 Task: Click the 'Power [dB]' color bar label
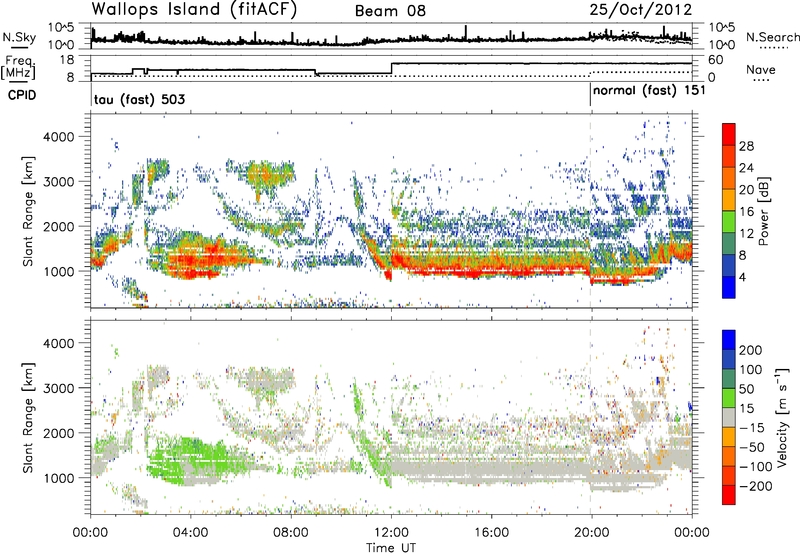click(x=763, y=211)
